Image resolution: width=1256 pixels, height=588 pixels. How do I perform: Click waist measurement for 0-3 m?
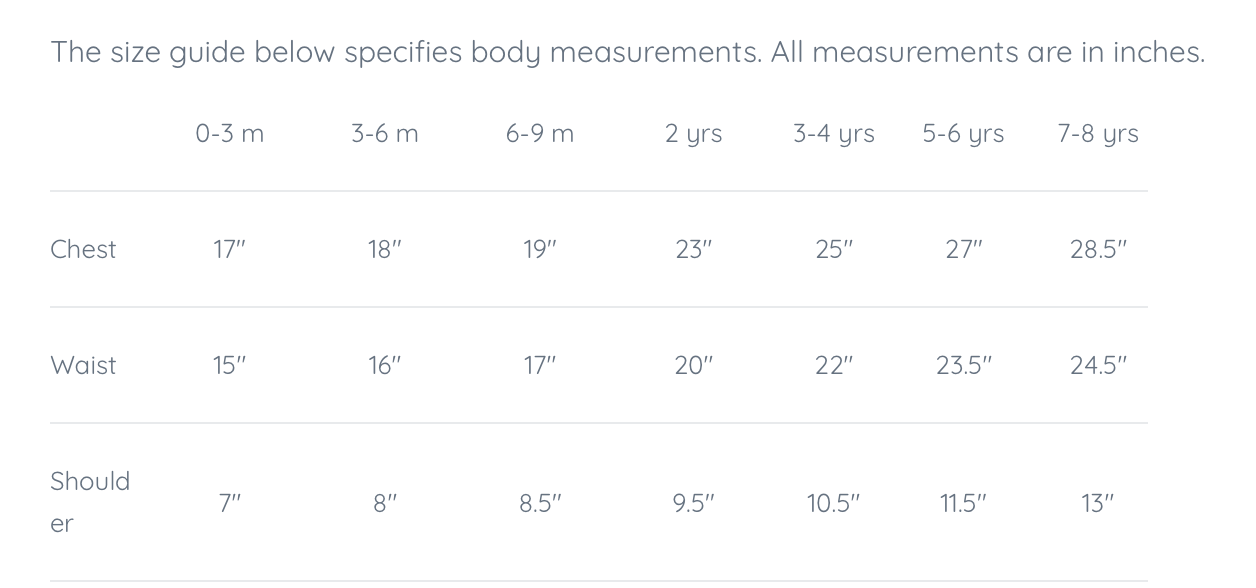click(230, 366)
